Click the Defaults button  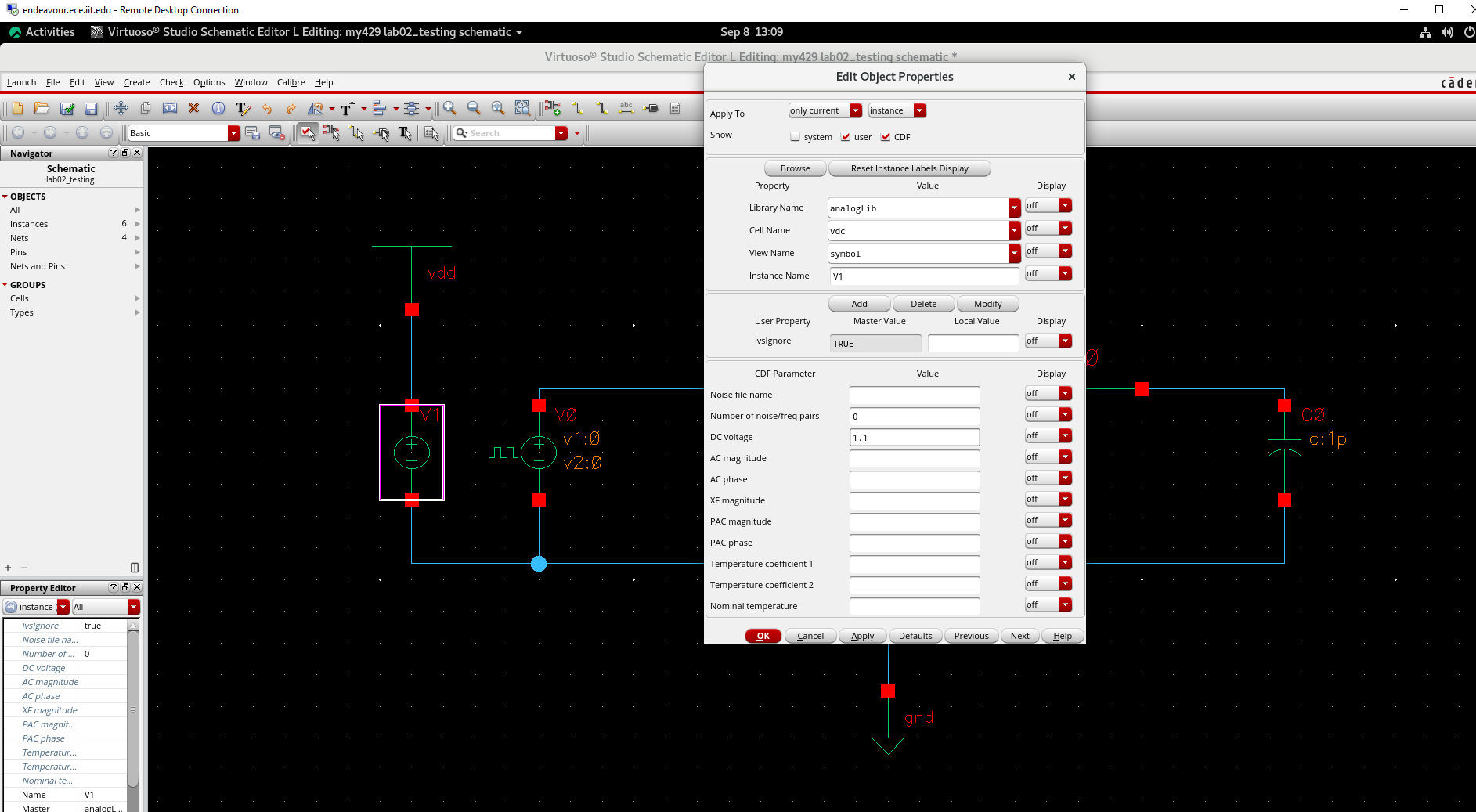pos(915,636)
